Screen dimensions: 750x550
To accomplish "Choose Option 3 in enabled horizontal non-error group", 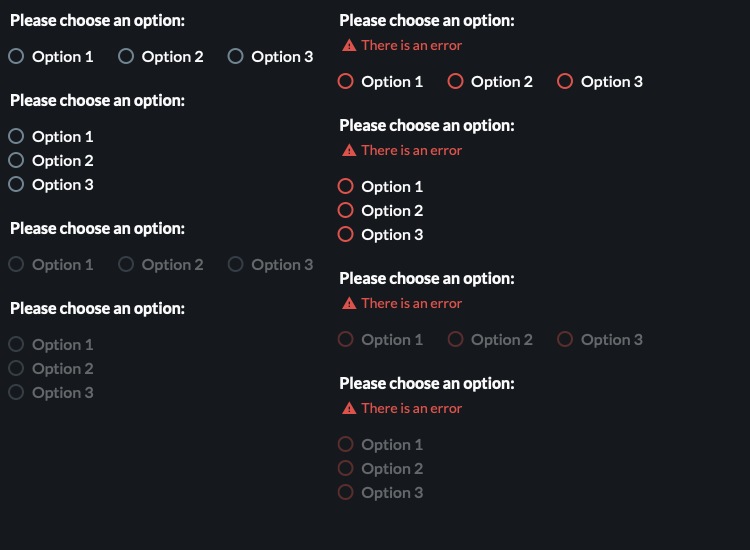I will tap(236, 57).
